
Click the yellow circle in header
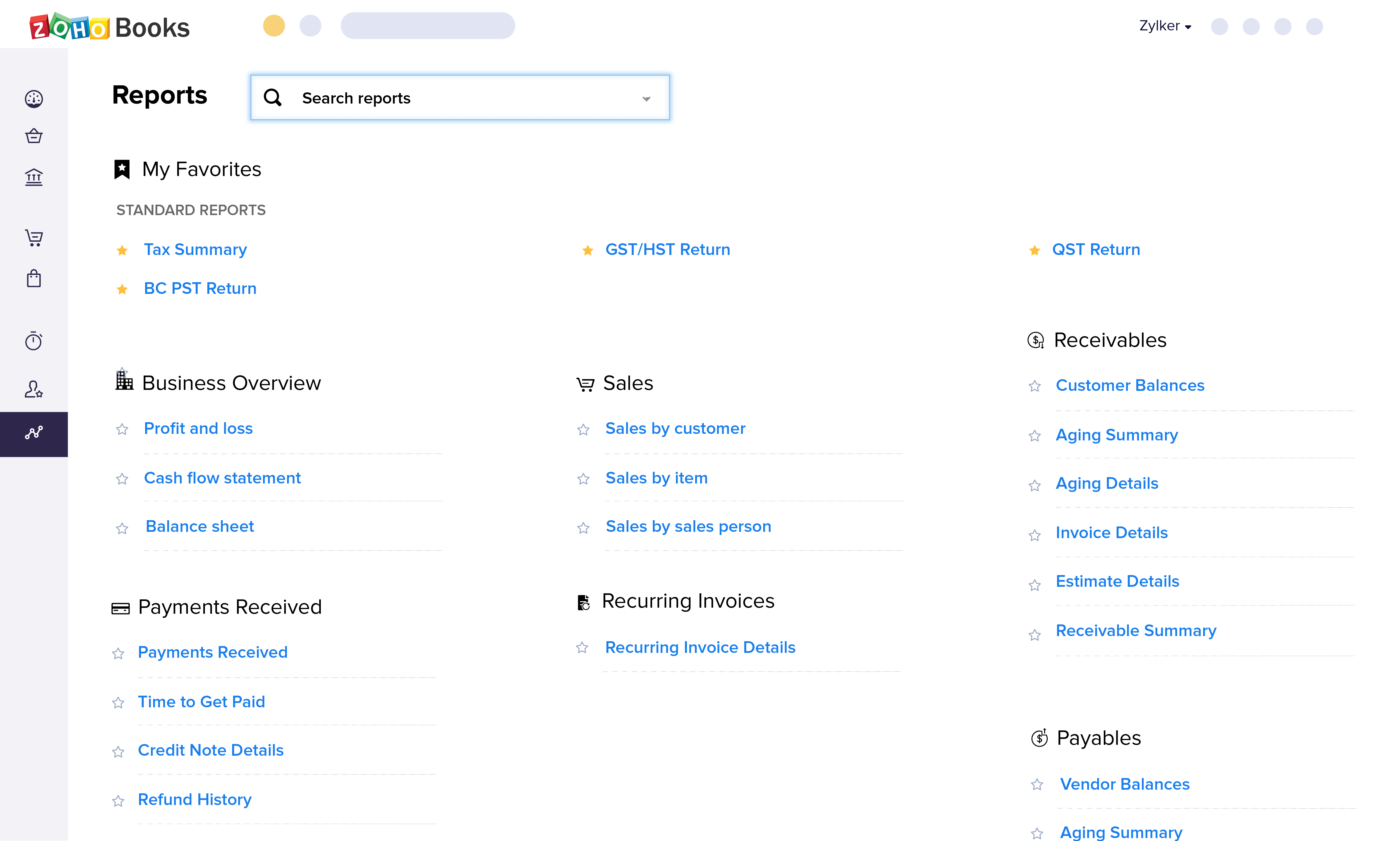pyautogui.click(x=274, y=26)
